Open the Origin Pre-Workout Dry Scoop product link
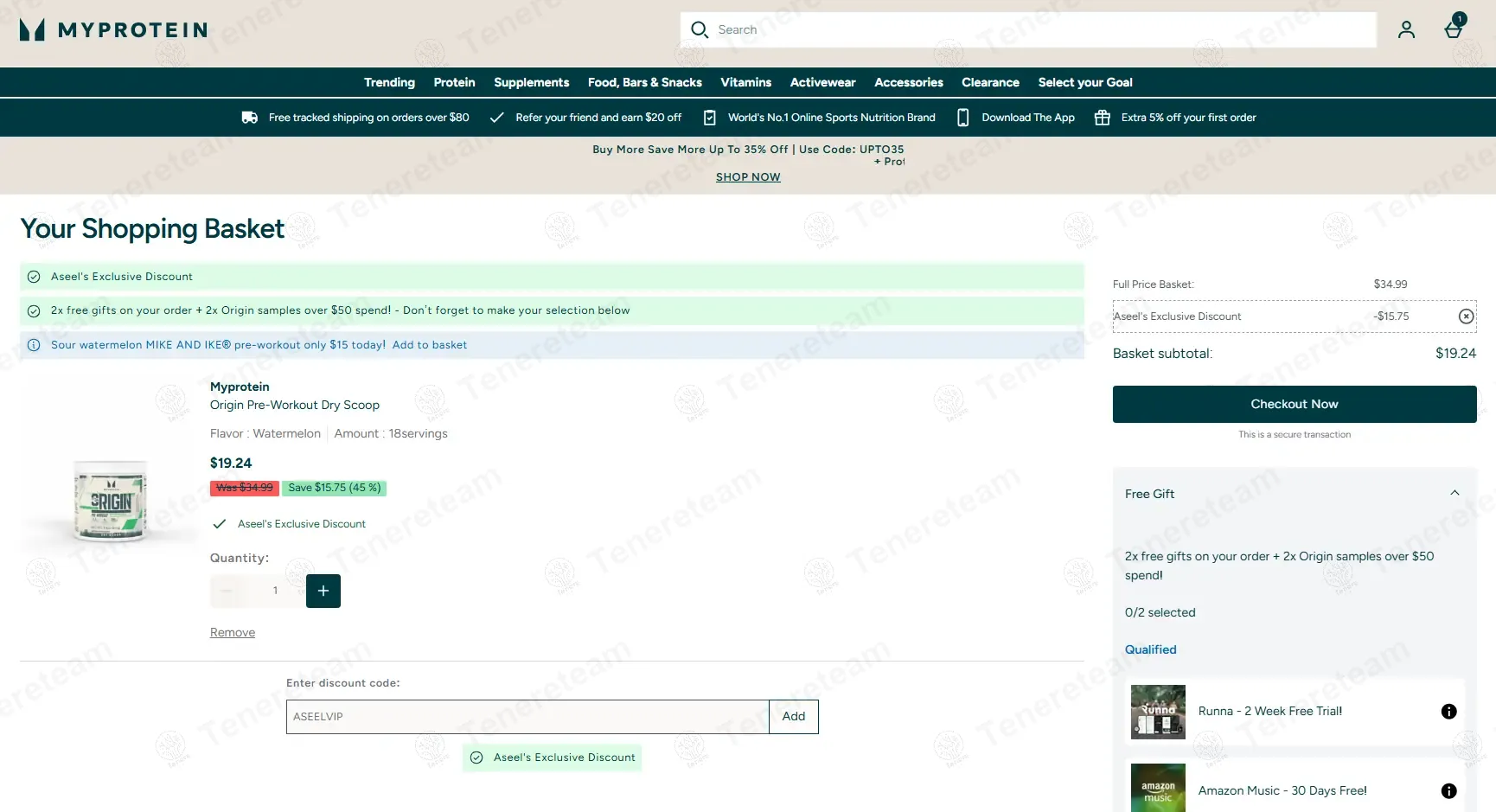The image size is (1496, 812). pos(294,405)
